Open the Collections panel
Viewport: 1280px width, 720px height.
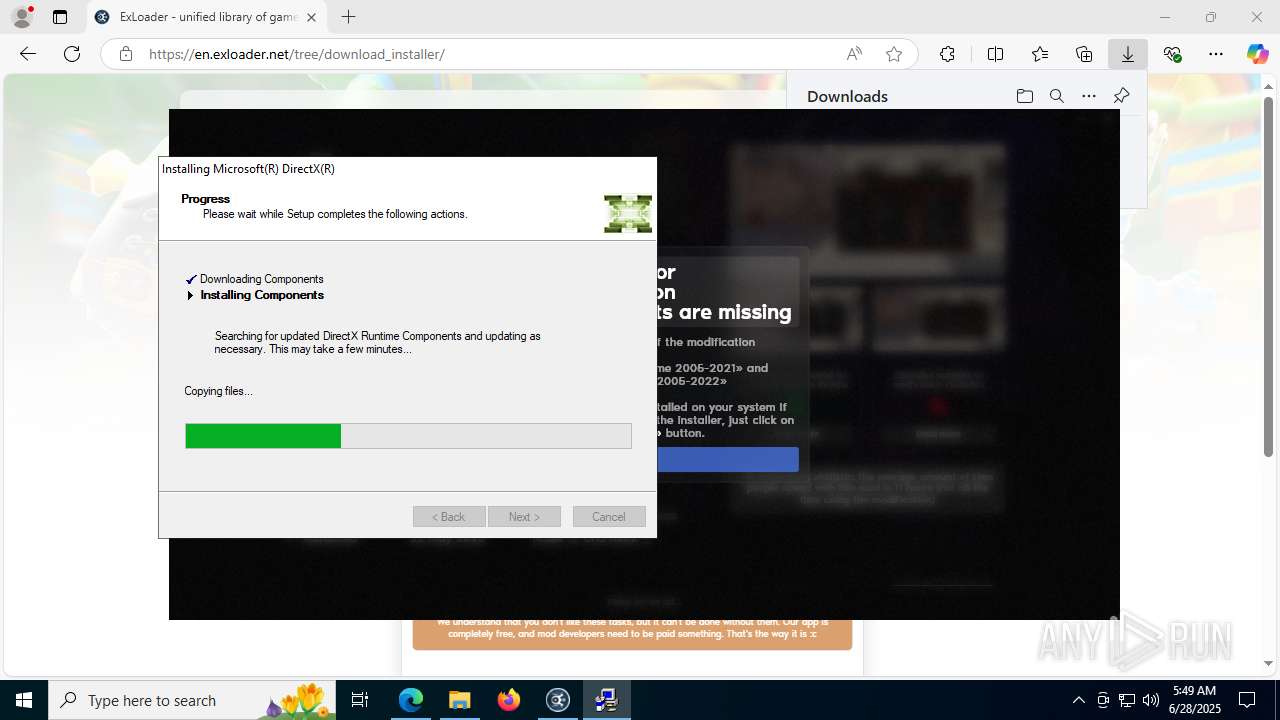pyautogui.click(x=1084, y=54)
